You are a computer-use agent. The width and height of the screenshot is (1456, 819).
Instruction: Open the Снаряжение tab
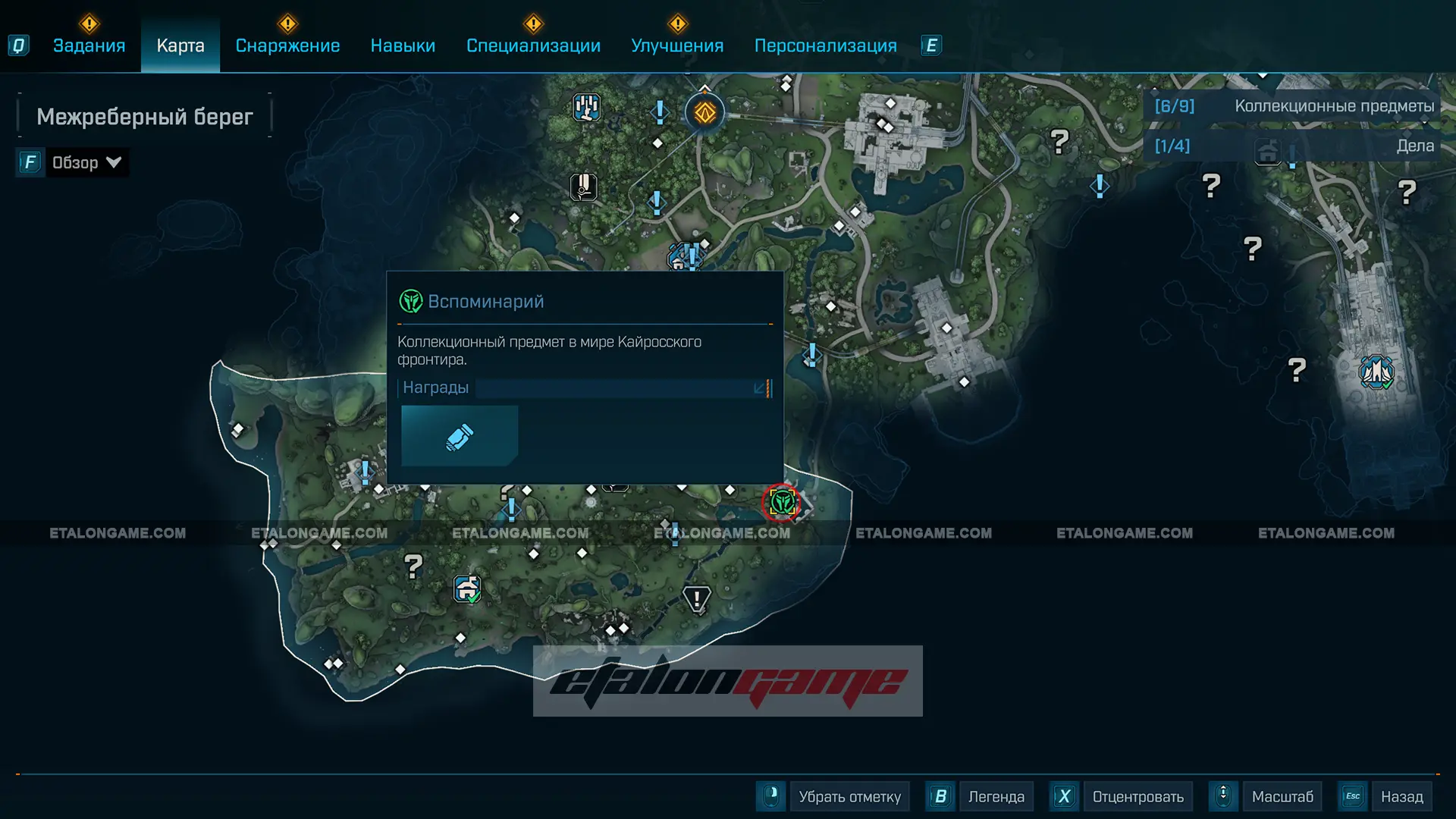[x=287, y=45]
